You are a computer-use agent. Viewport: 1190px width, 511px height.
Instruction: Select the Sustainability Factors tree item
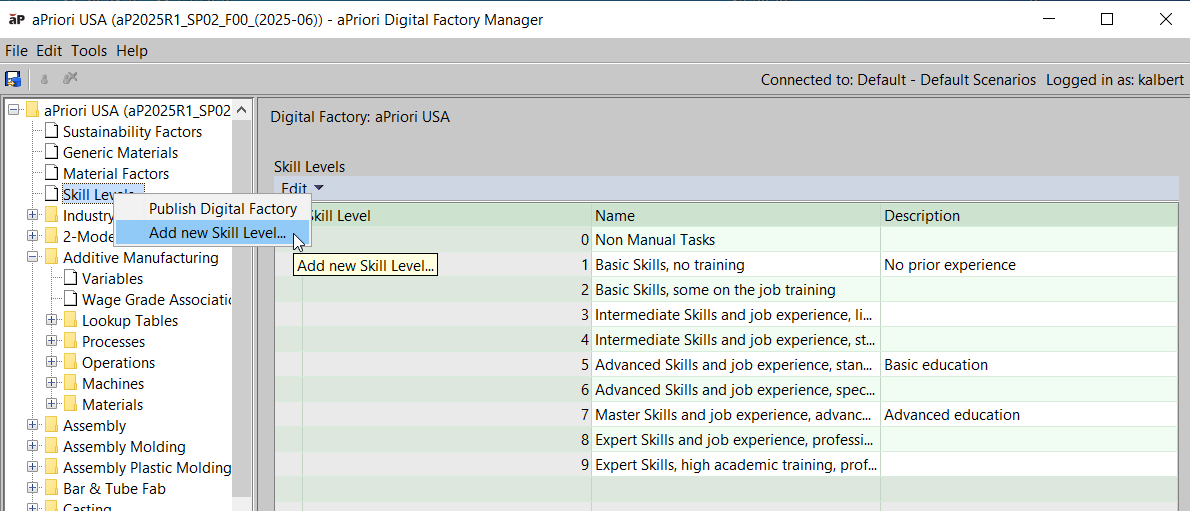(x=132, y=131)
